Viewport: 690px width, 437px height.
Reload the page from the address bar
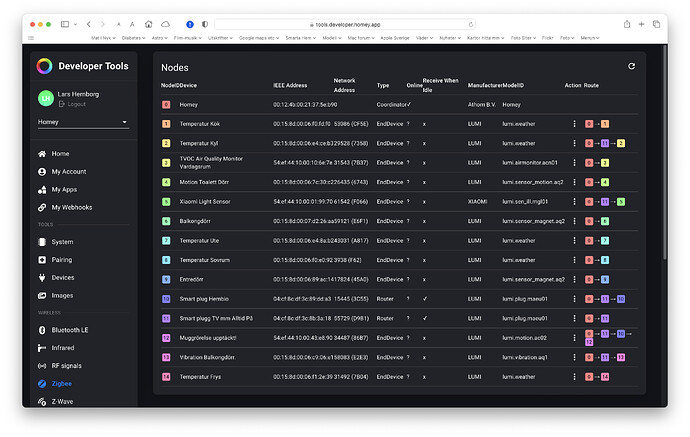coord(471,24)
